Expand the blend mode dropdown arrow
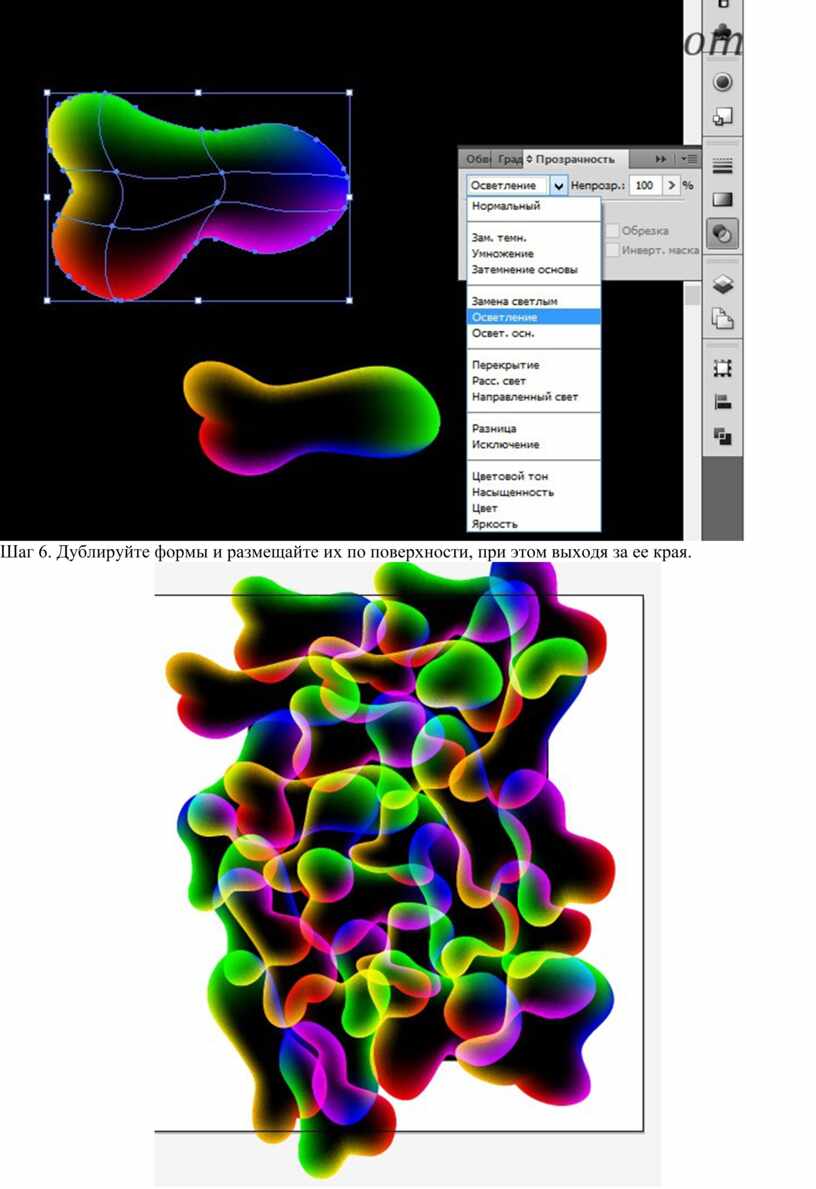The height and width of the screenshot is (1189, 816). (558, 186)
